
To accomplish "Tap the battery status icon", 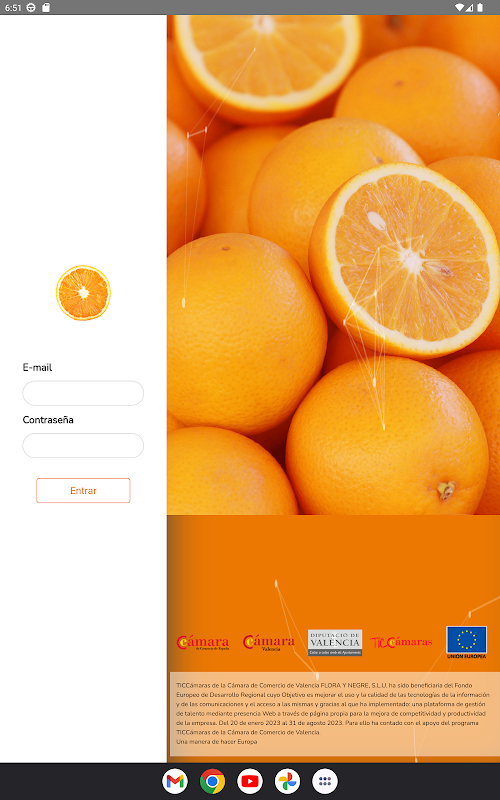I will click(480, 7).
